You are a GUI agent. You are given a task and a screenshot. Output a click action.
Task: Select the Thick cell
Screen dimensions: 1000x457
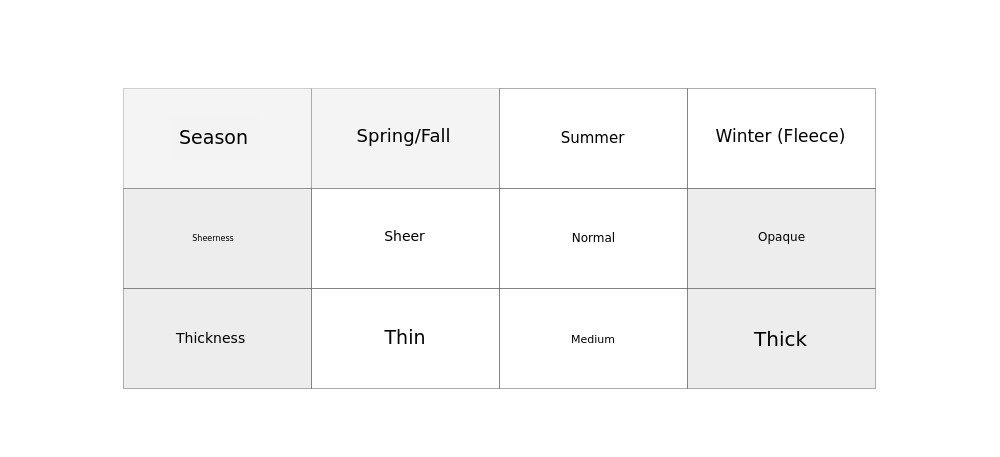(x=781, y=338)
